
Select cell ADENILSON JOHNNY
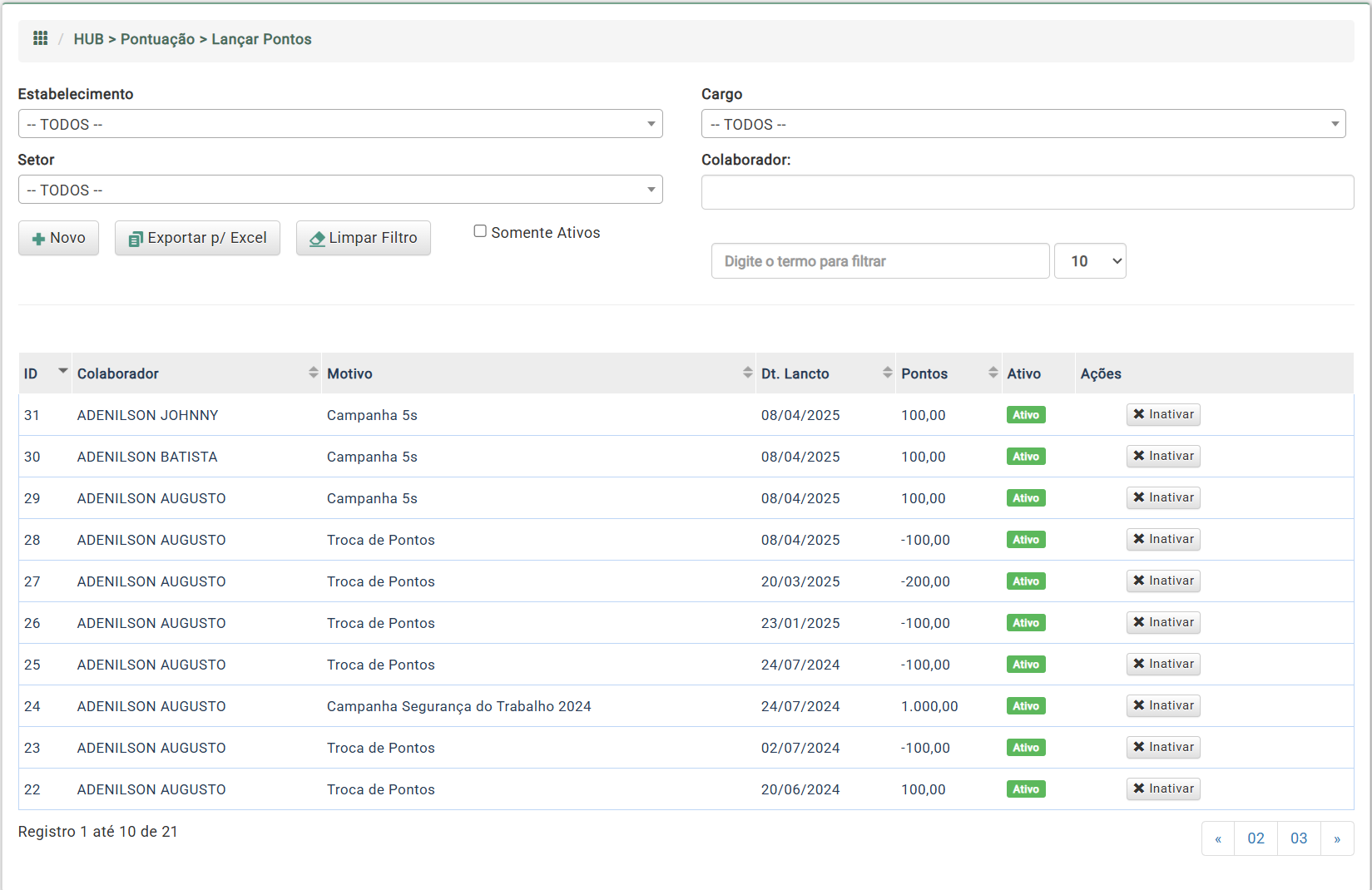point(147,415)
